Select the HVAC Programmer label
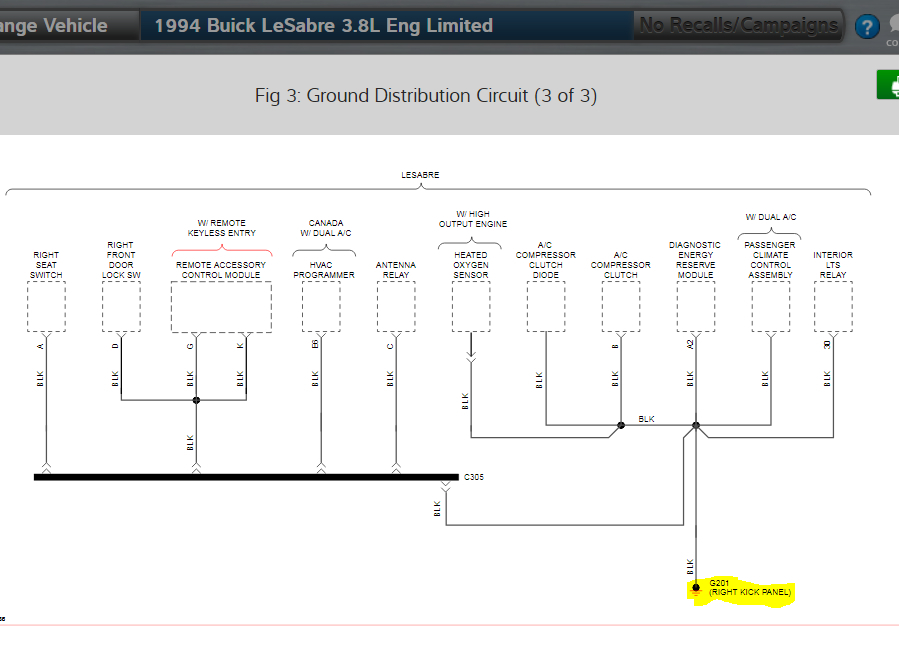Image resolution: width=899 pixels, height=657 pixels. [x=323, y=270]
